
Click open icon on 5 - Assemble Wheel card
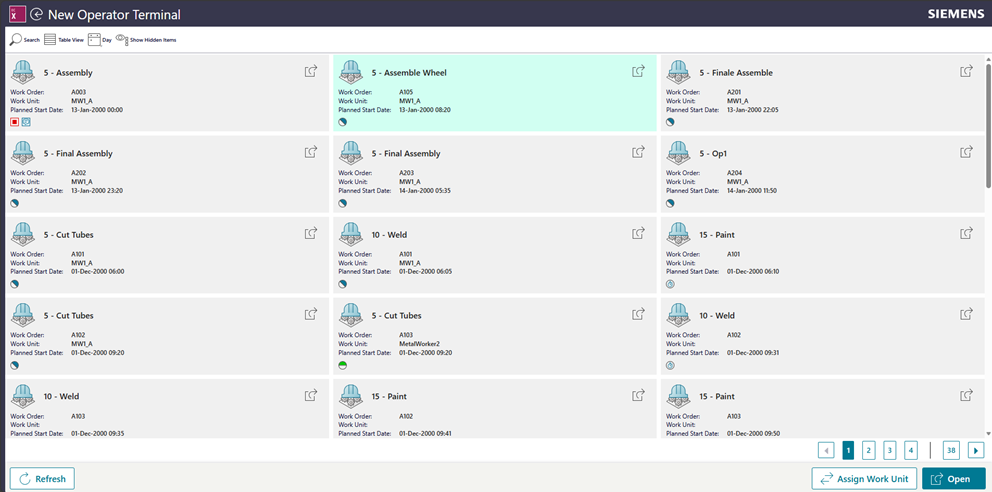(639, 71)
